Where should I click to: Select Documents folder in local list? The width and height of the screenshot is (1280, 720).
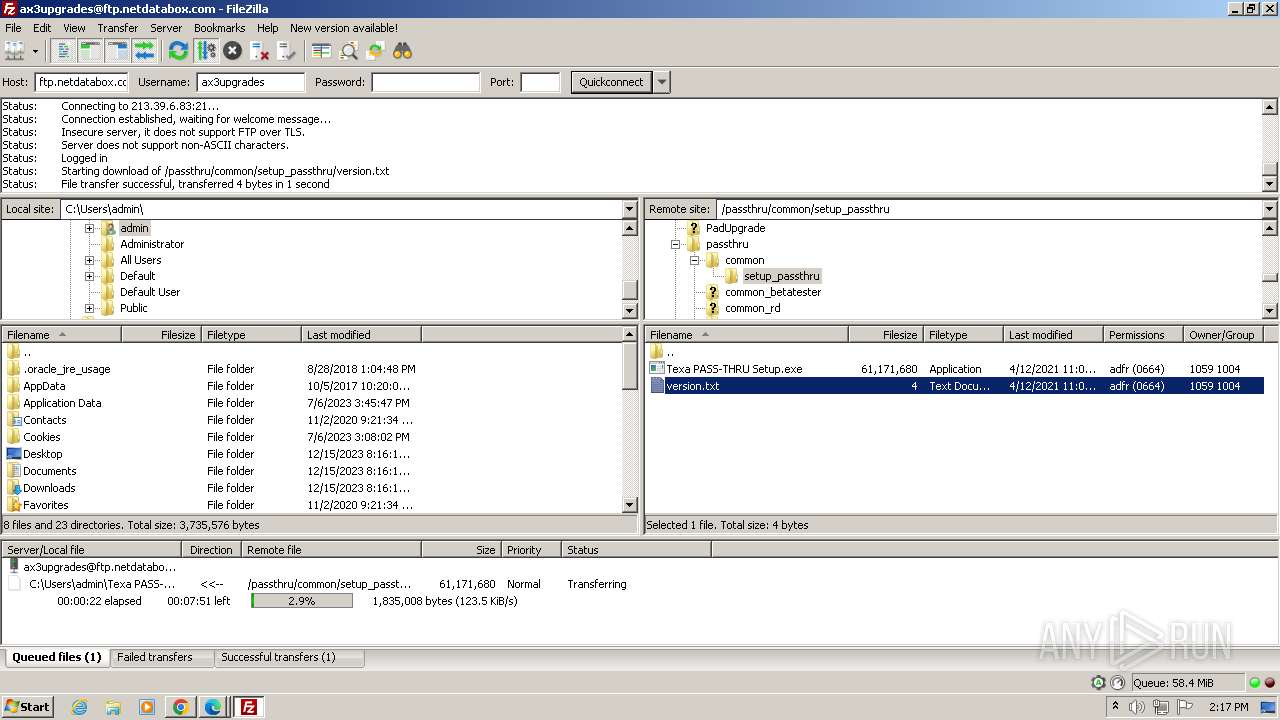[49, 471]
